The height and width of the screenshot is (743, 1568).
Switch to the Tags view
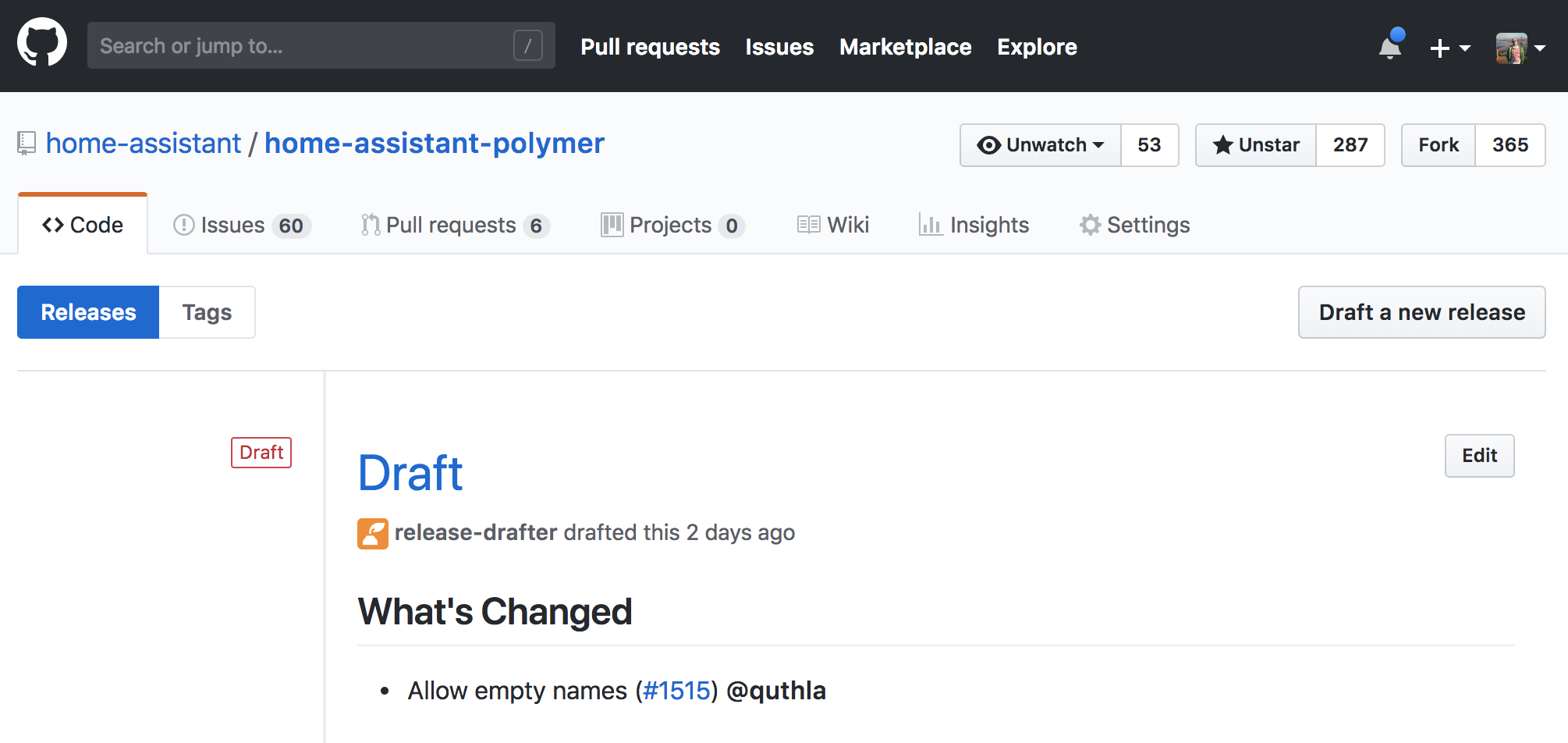(206, 311)
